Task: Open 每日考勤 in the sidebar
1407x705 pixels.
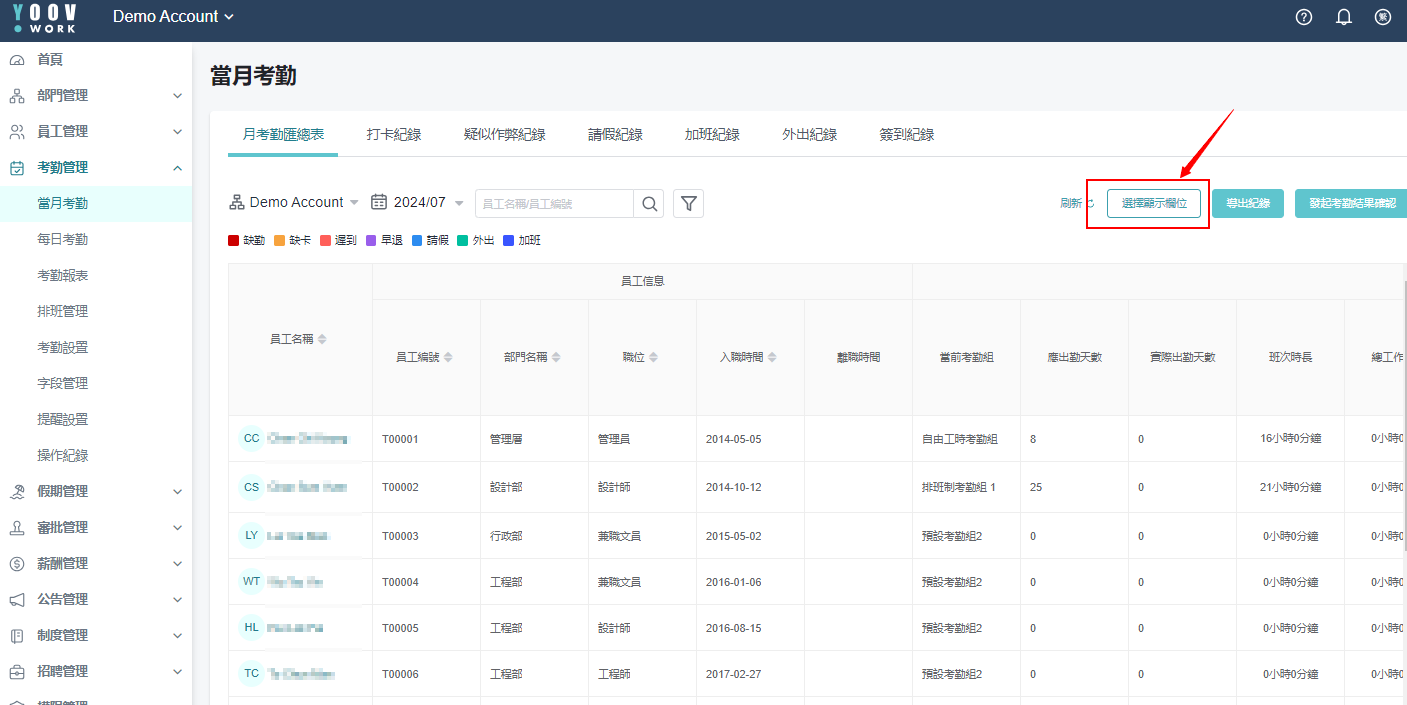Action: click(63, 239)
